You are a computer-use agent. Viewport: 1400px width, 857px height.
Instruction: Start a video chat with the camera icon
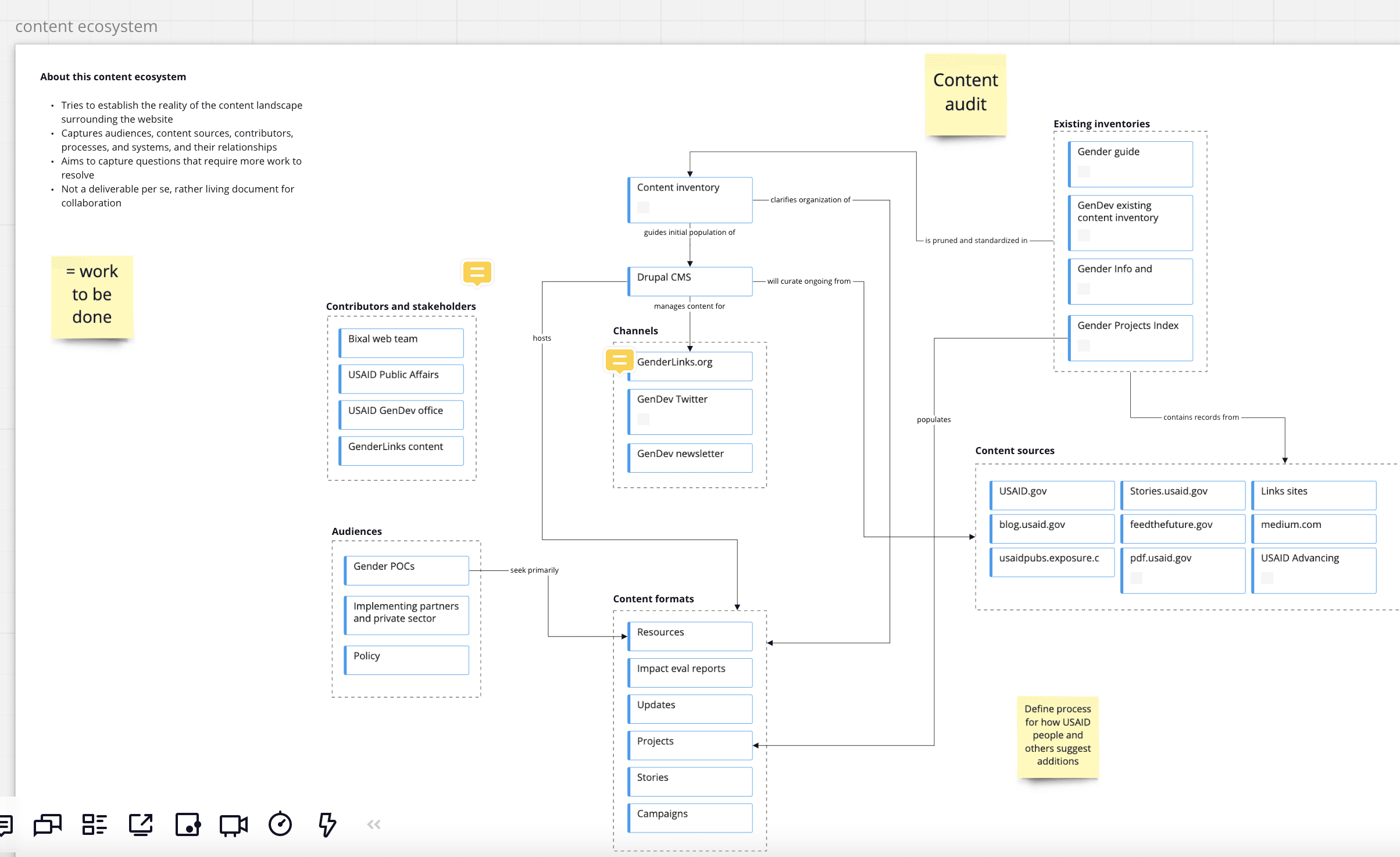pos(234,824)
